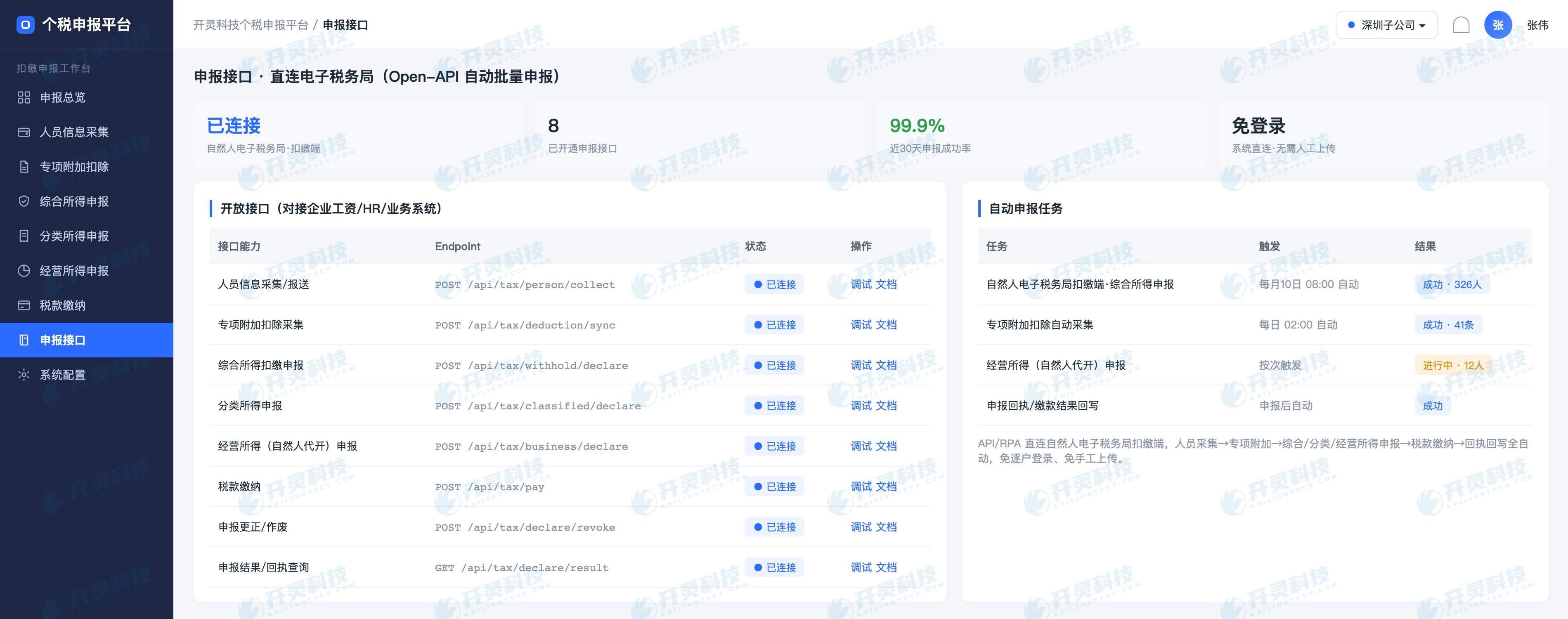Screen dimensions: 1568x619
Task: Go to 申报总览 menu item
Action: click(86, 97)
